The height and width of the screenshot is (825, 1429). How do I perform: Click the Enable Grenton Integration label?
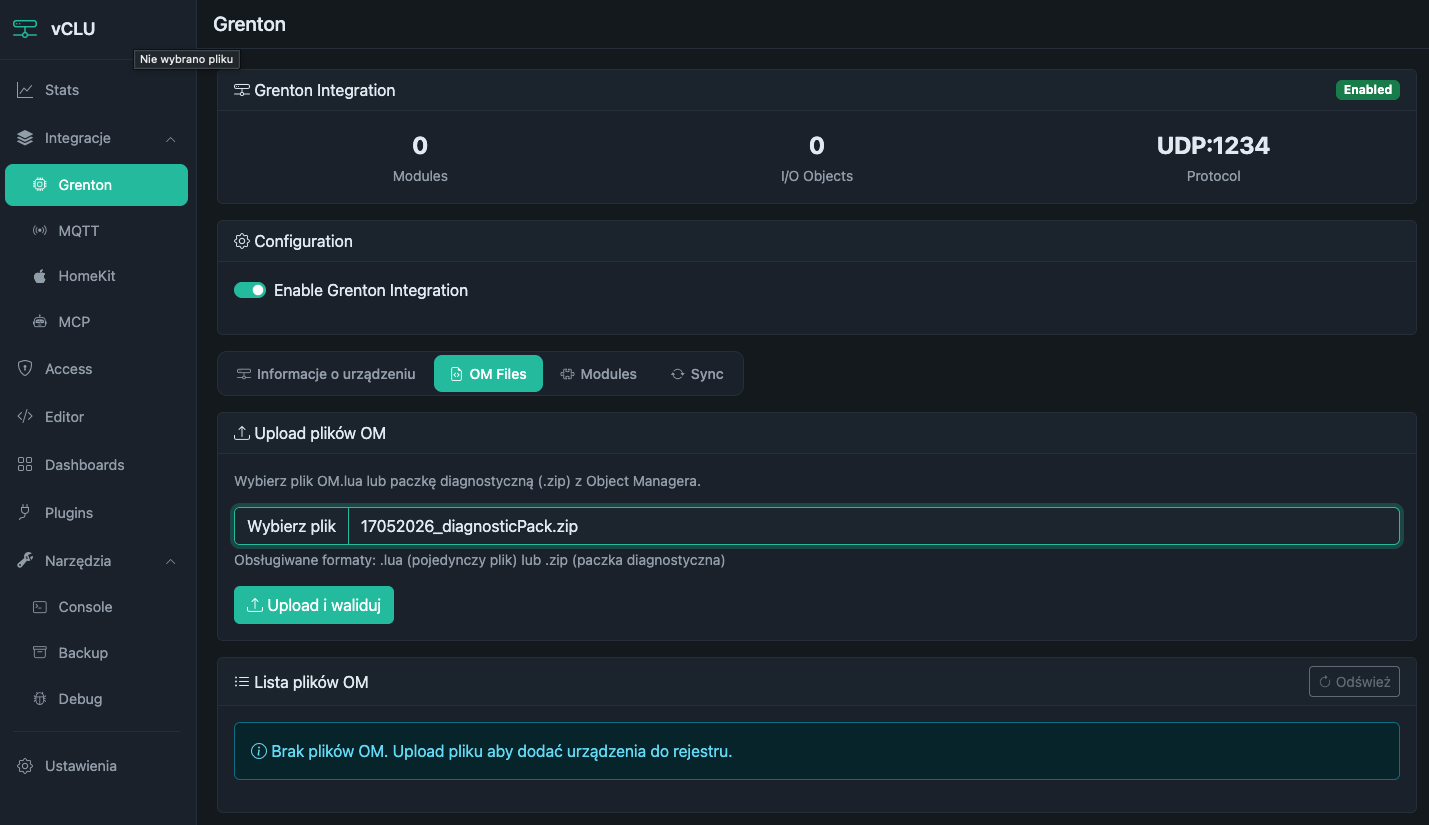tap(371, 290)
